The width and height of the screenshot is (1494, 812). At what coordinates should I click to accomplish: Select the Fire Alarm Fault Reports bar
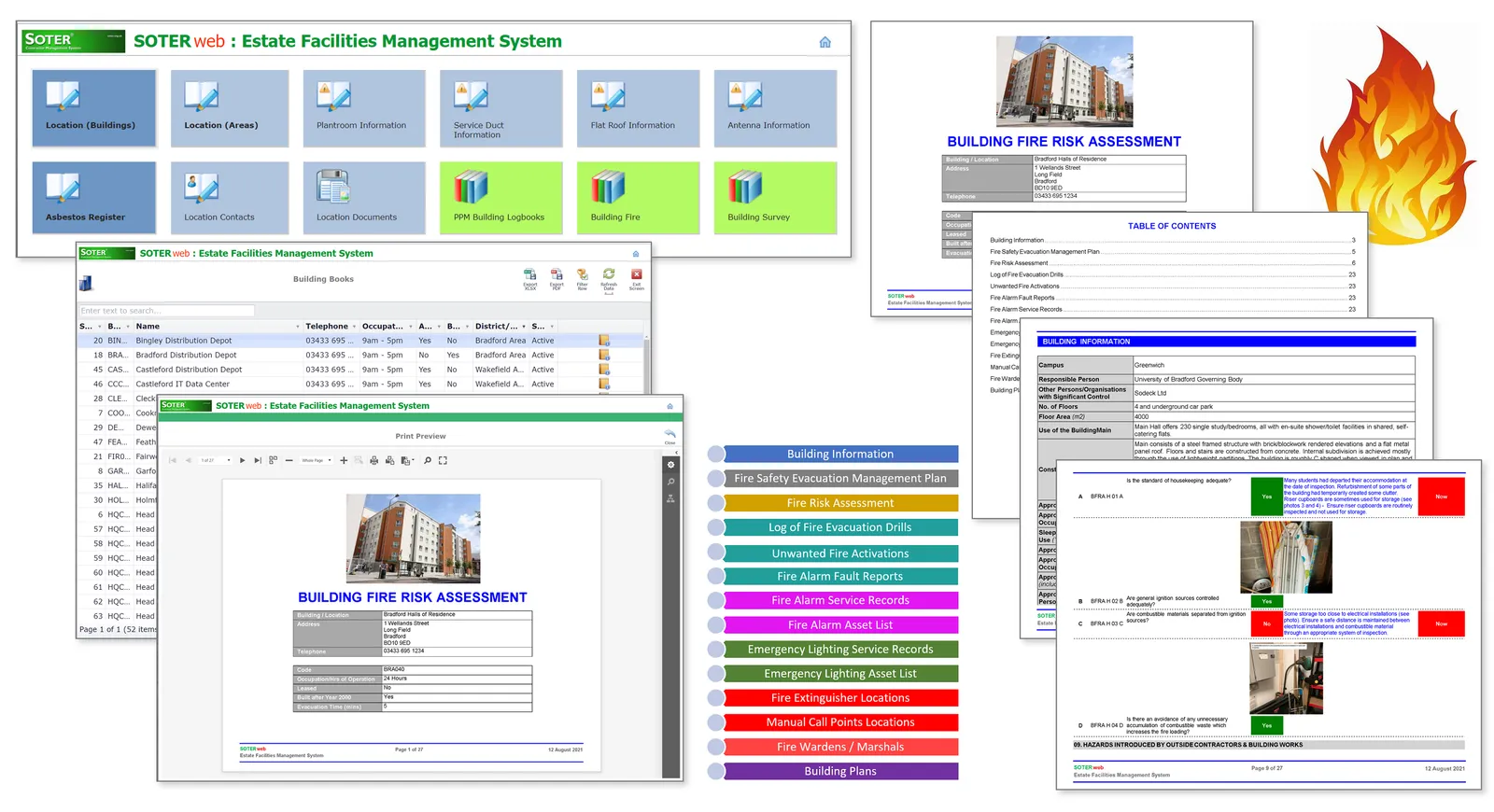(x=840, y=577)
